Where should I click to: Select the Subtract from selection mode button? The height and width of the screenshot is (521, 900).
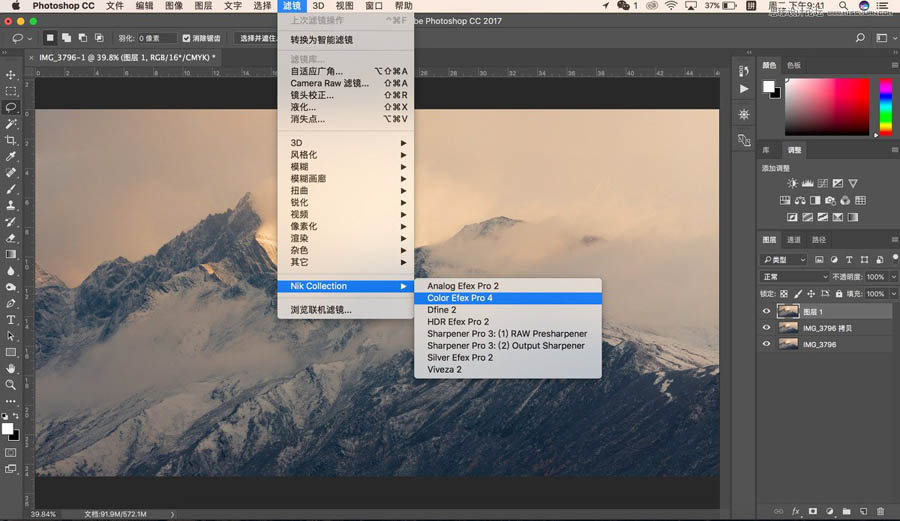[83, 38]
